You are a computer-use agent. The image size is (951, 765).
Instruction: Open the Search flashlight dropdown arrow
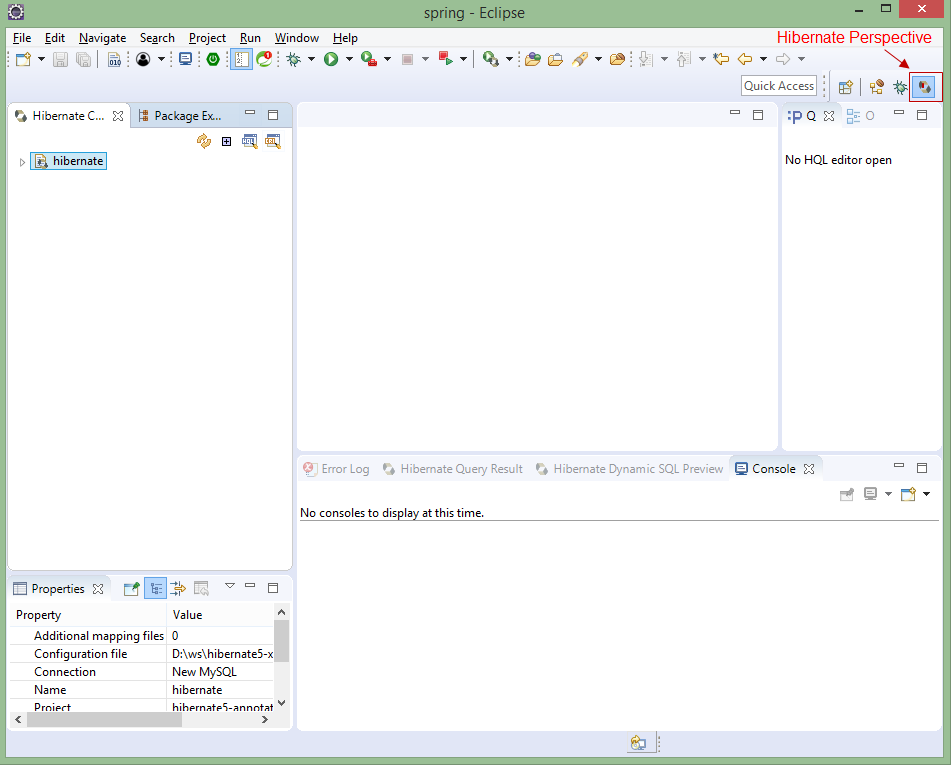point(598,59)
